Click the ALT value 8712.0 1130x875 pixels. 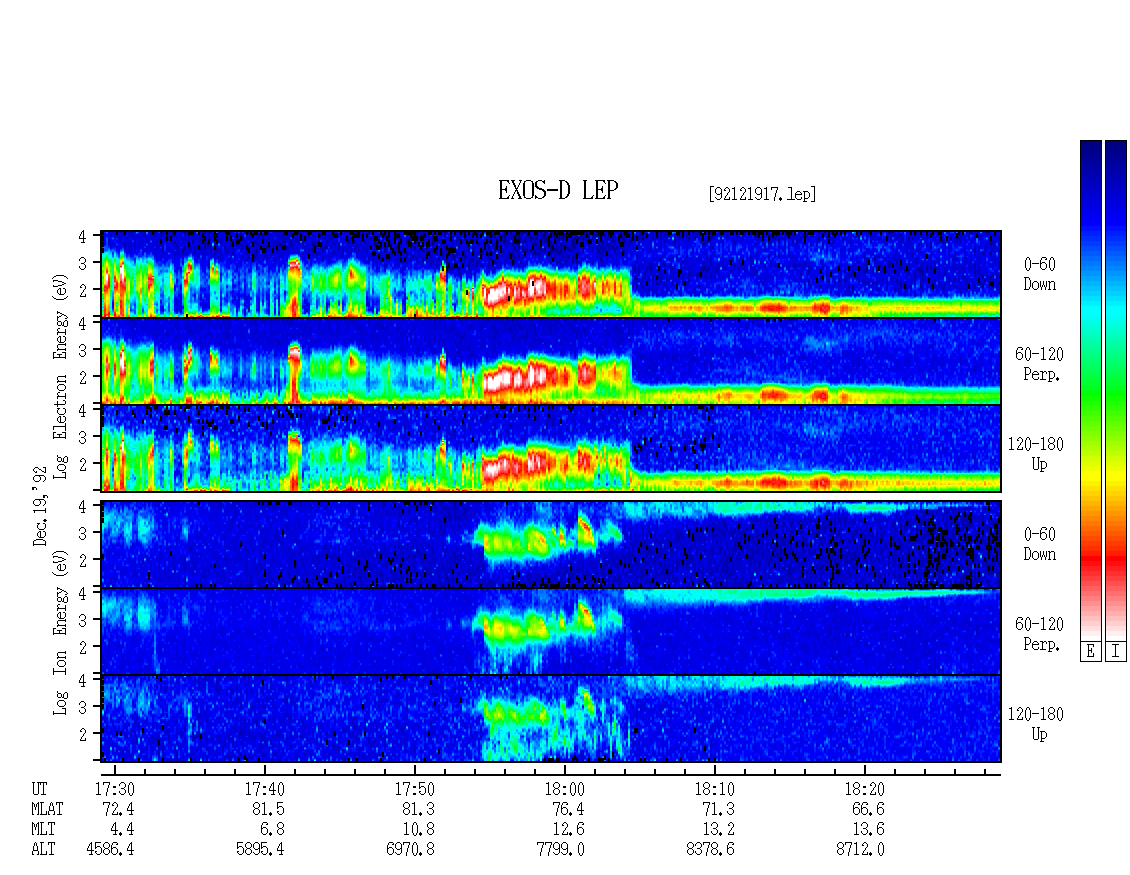pos(860,850)
